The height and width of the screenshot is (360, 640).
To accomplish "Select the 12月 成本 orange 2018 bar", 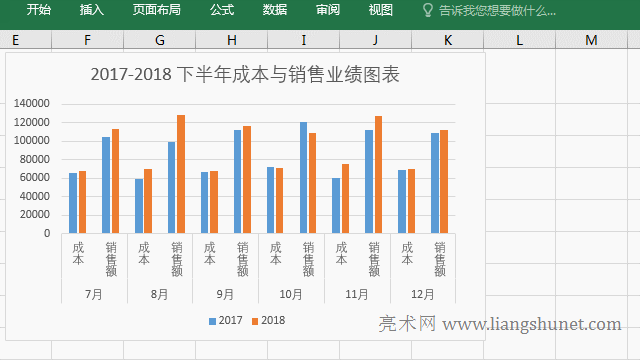I will point(411,201).
